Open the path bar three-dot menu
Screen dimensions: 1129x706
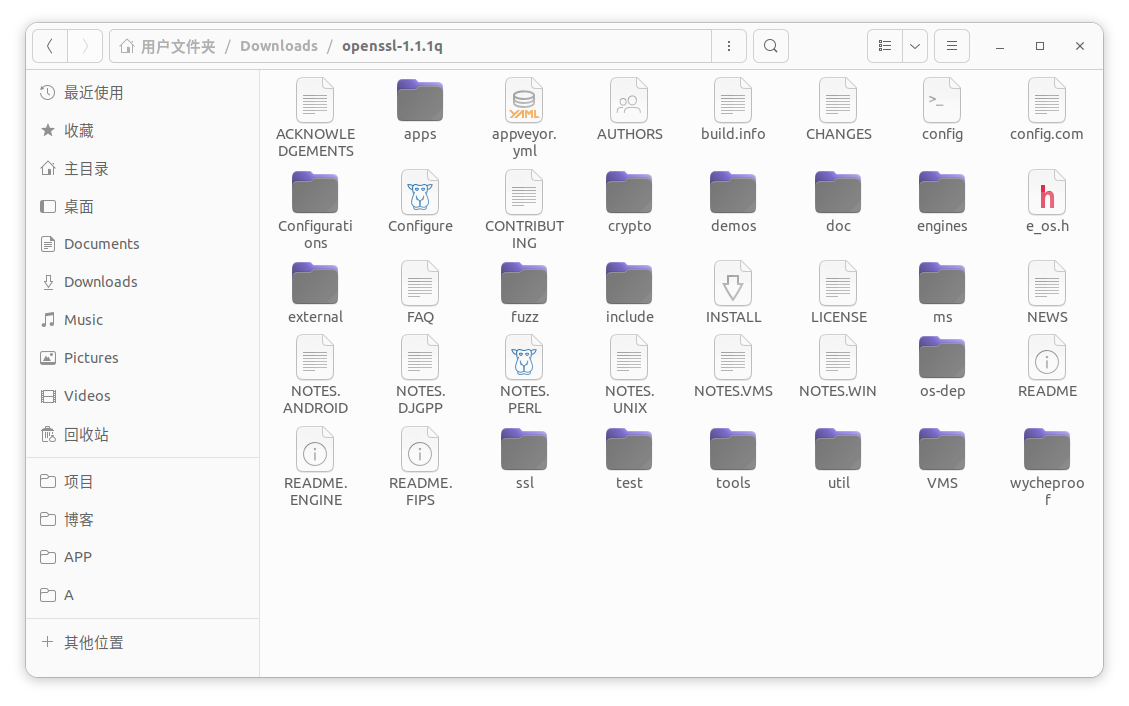tap(729, 46)
